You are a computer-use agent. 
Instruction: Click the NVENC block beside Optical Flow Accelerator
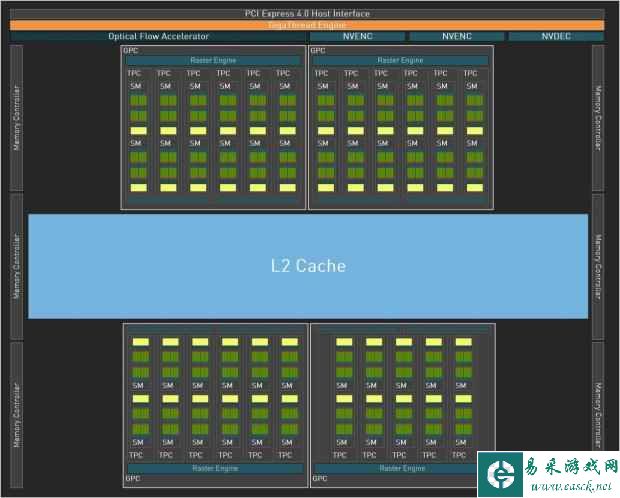point(357,36)
